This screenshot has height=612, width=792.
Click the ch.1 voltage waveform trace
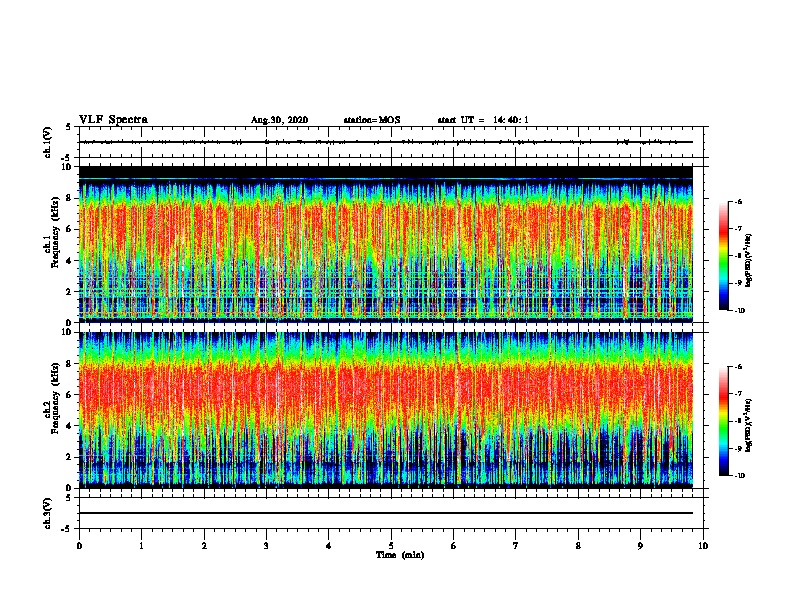(386, 142)
